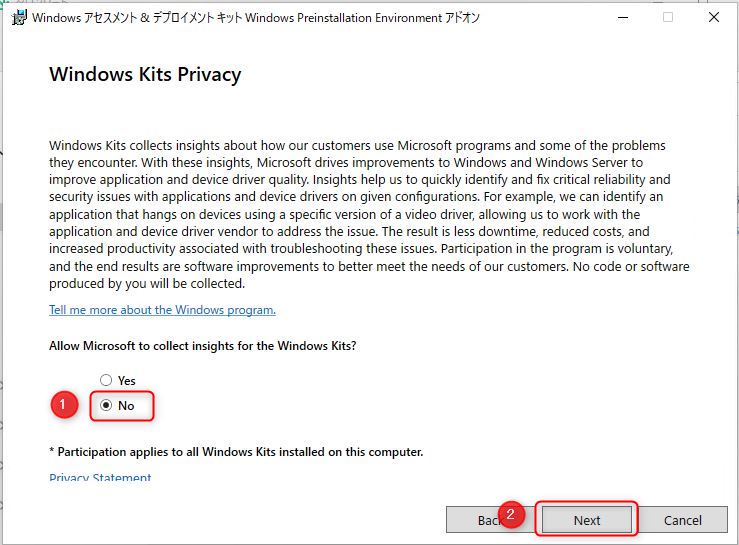Viewport: 739px width, 545px height.
Task: Open the Privacy Statement link
Action: point(100,478)
